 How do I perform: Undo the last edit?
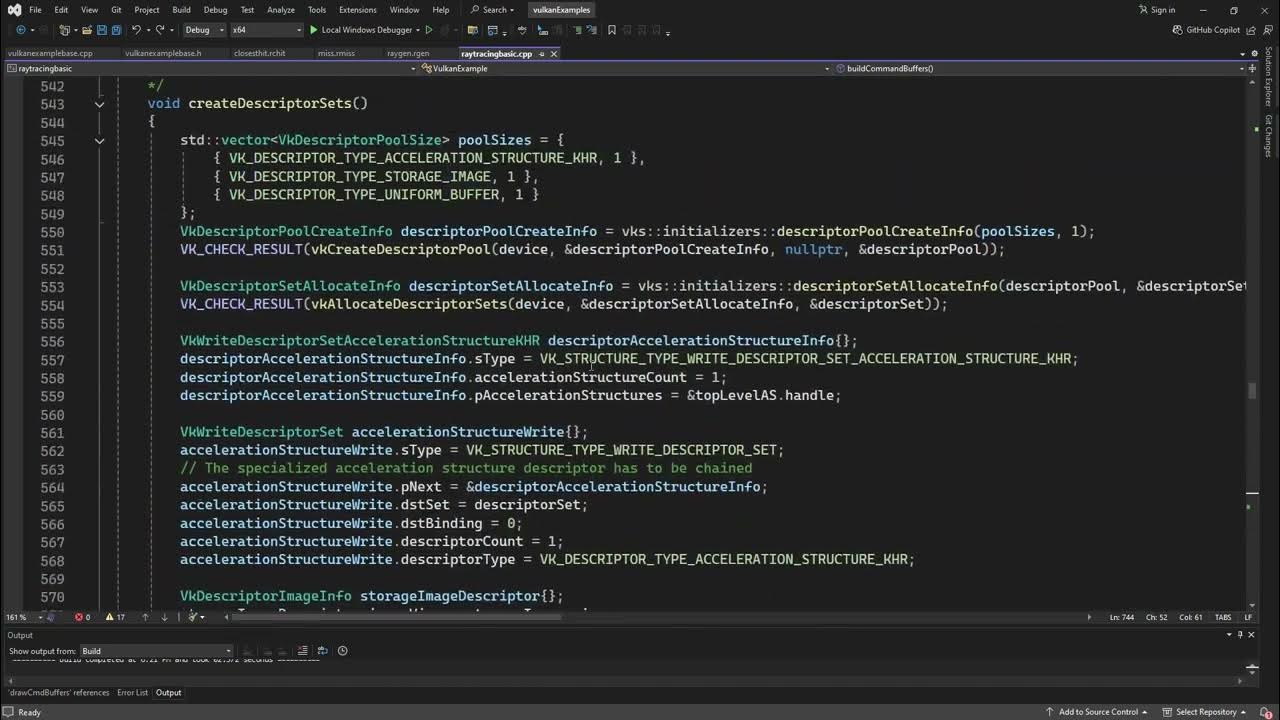[138, 30]
